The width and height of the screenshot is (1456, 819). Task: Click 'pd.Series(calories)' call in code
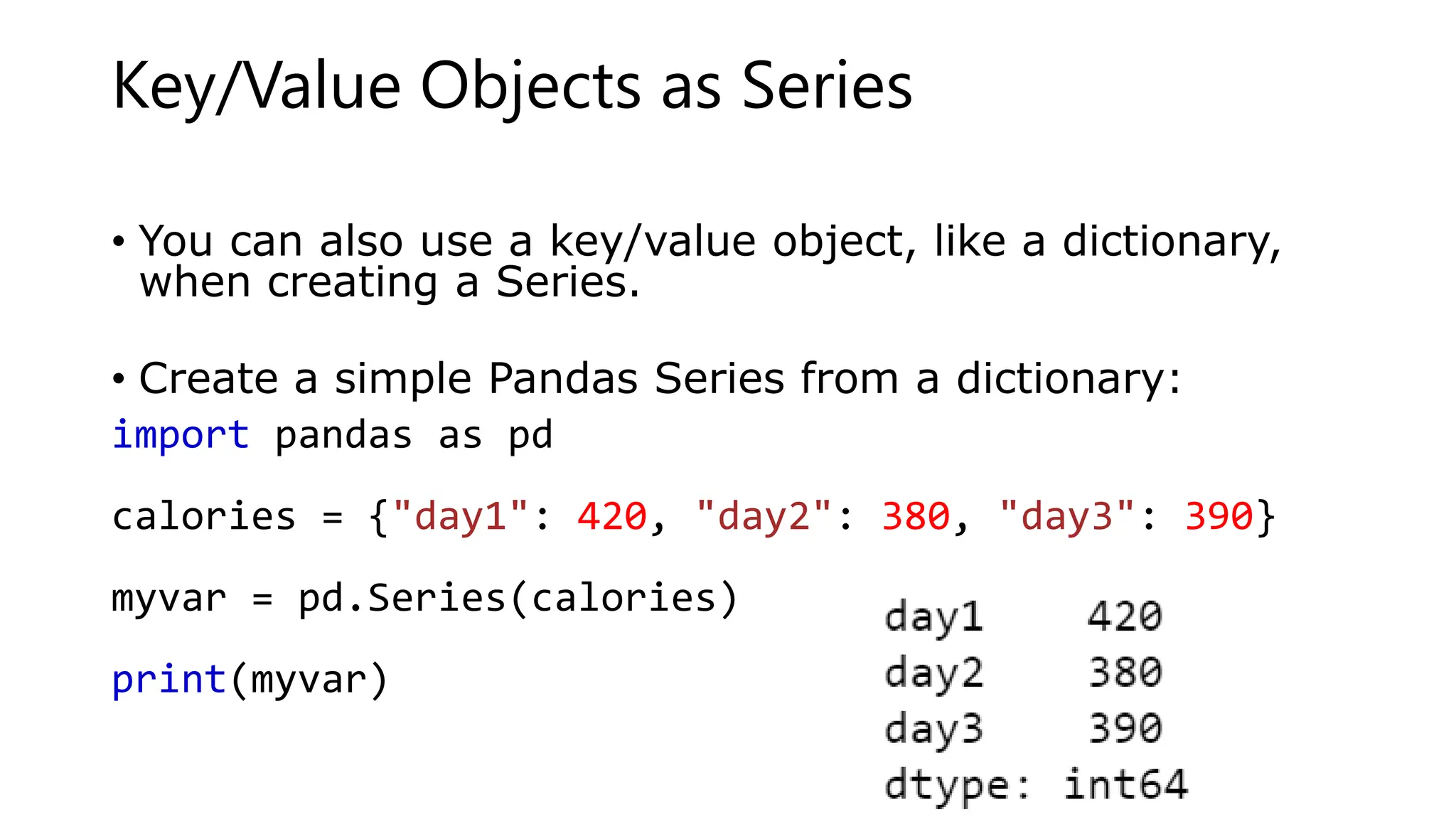coord(518,598)
